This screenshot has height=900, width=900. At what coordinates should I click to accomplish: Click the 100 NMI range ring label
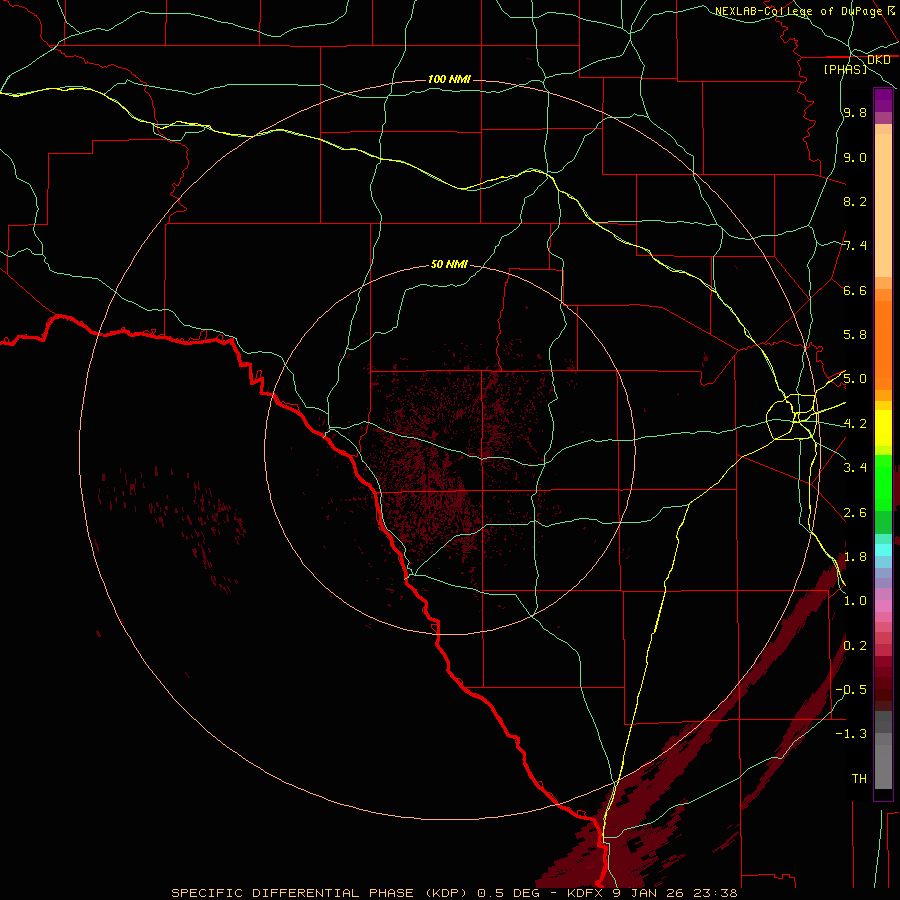tap(449, 79)
